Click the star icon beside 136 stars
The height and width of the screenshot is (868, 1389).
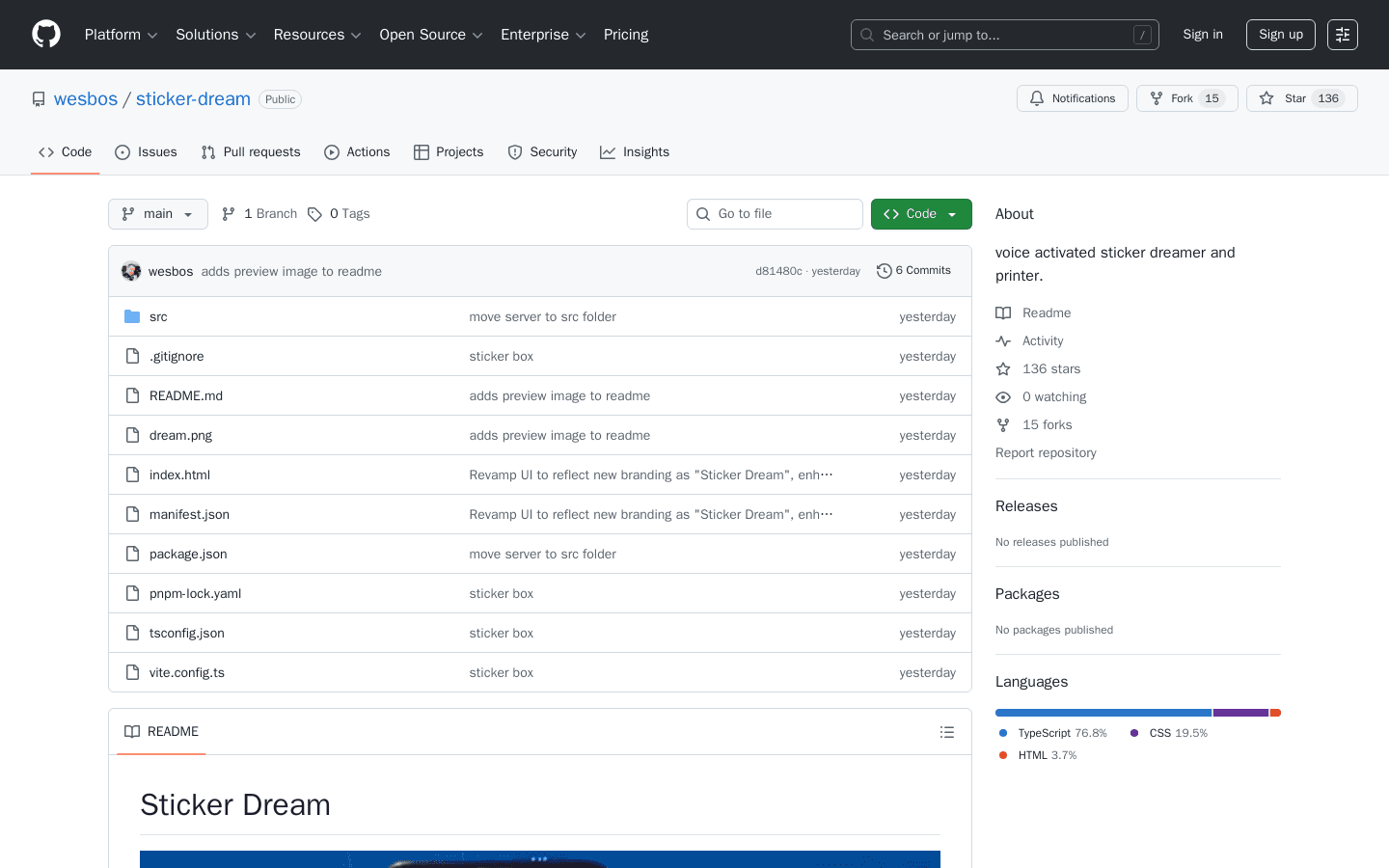click(1003, 368)
